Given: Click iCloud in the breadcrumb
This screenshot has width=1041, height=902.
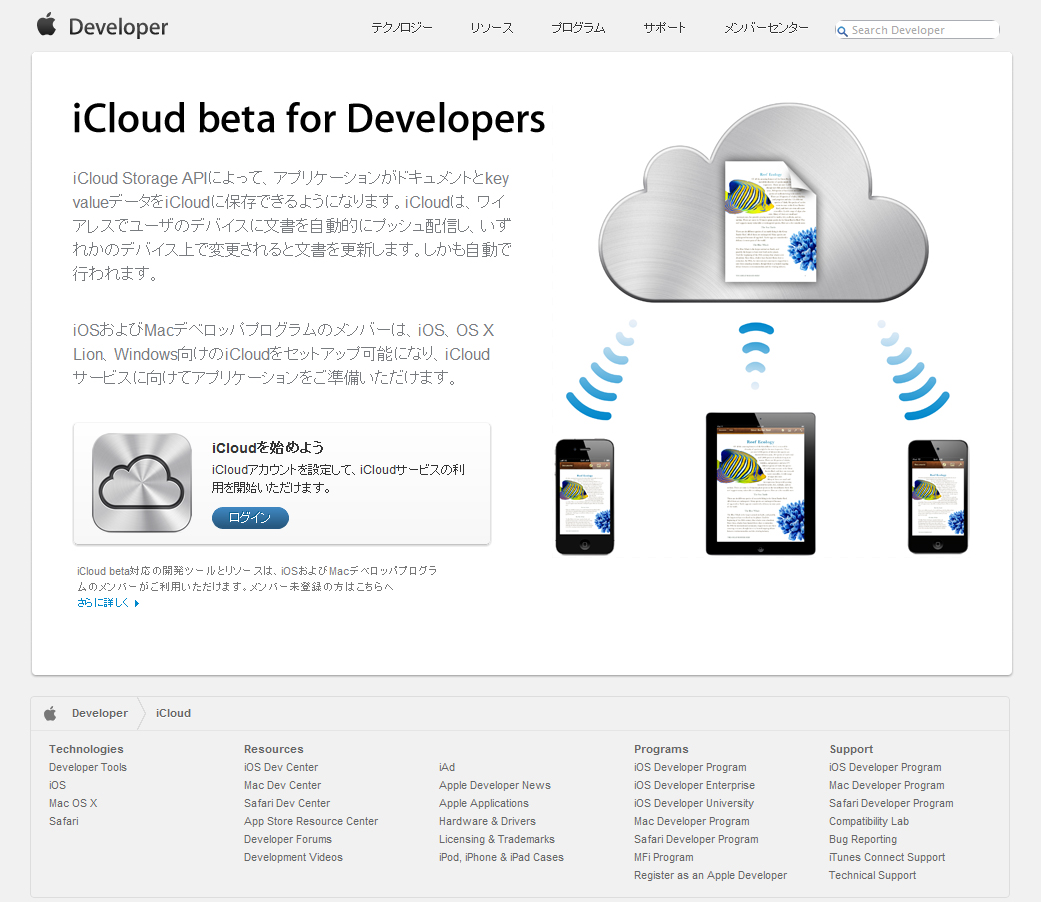Looking at the screenshot, I should [173, 714].
